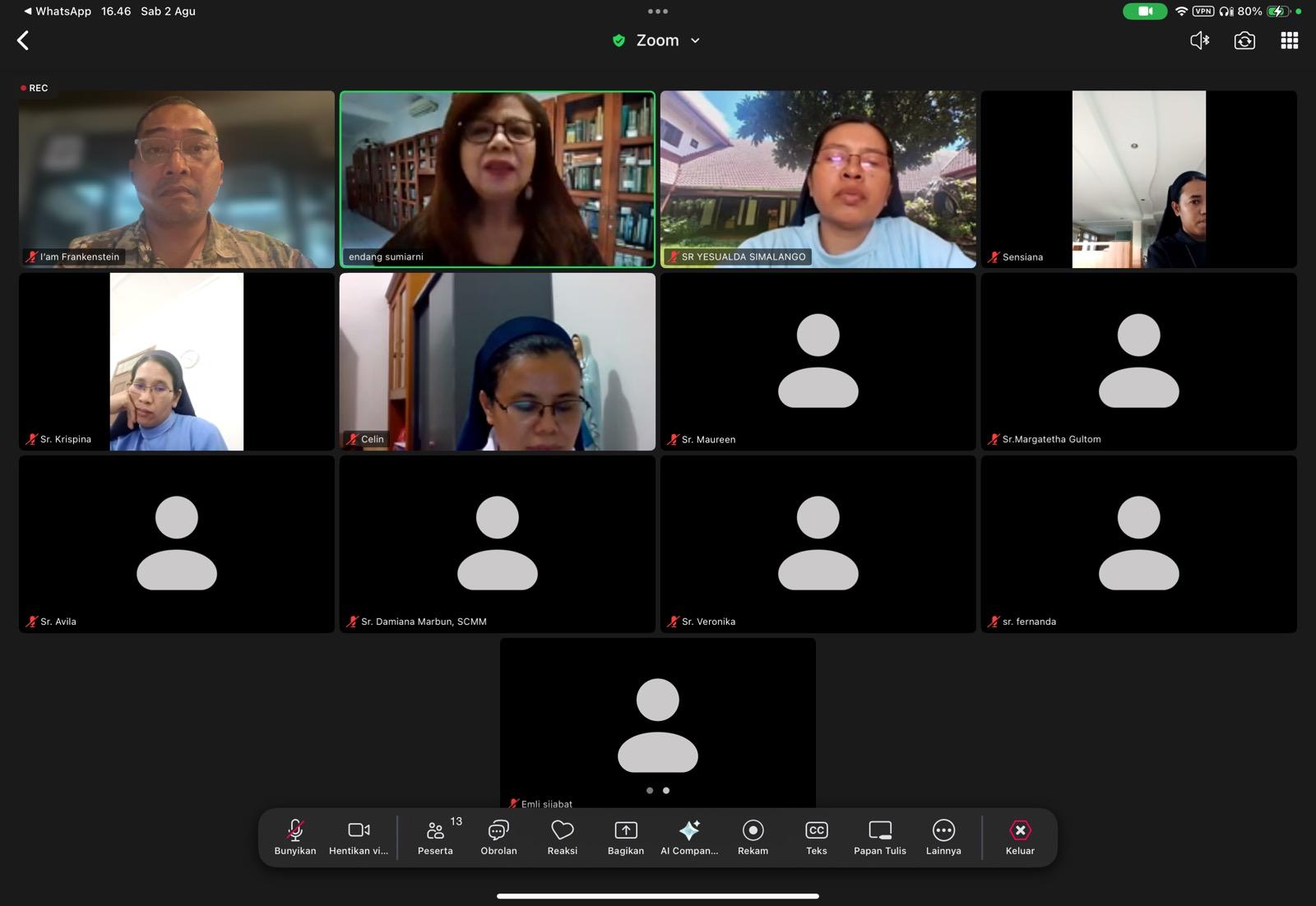Screen dimensions: 1316x906
Task: Launch the AI Companion sparkle icon
Action: [689, 837]
